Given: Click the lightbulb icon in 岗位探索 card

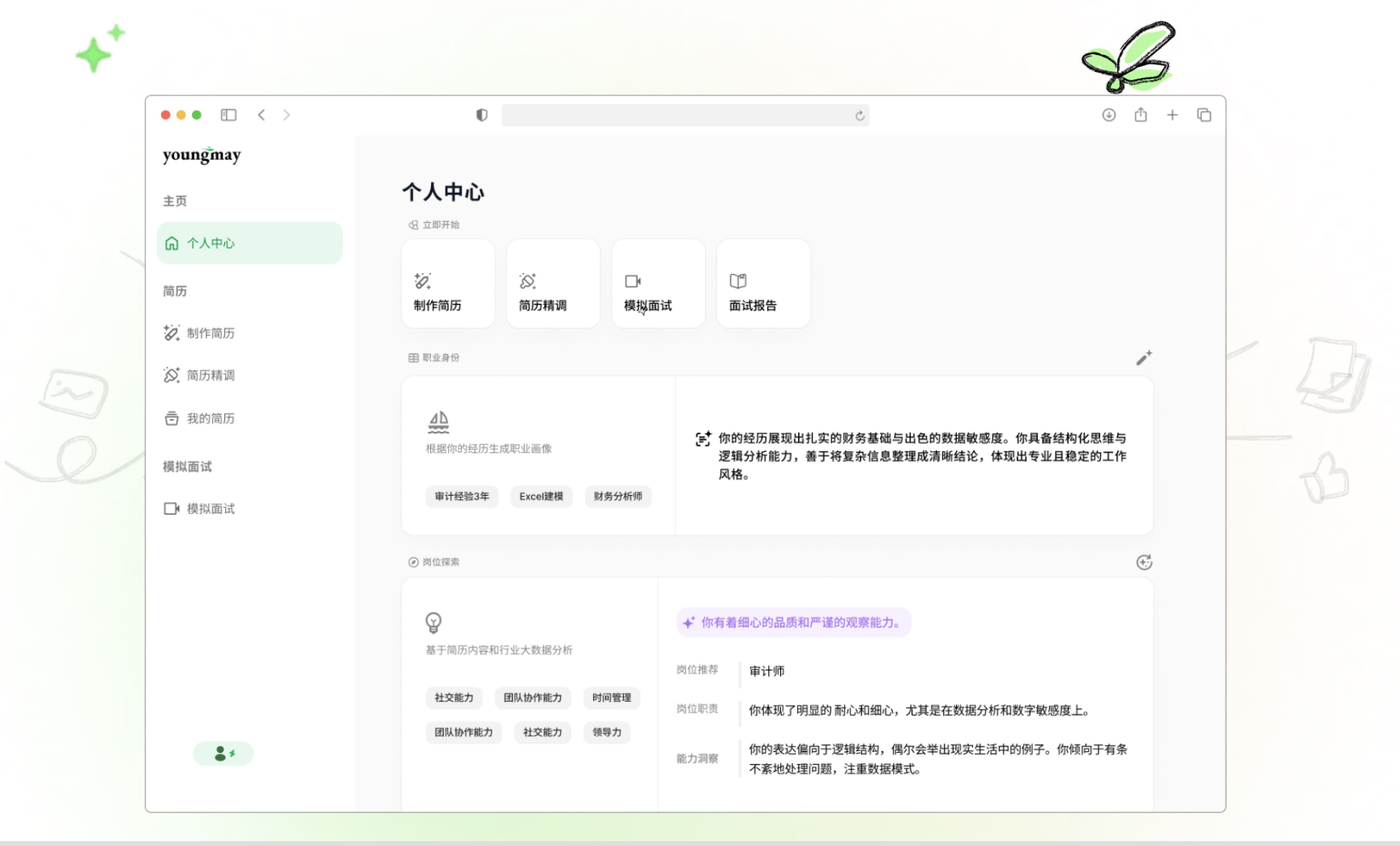Looking at the screenshot, I should tap(433, 623).
